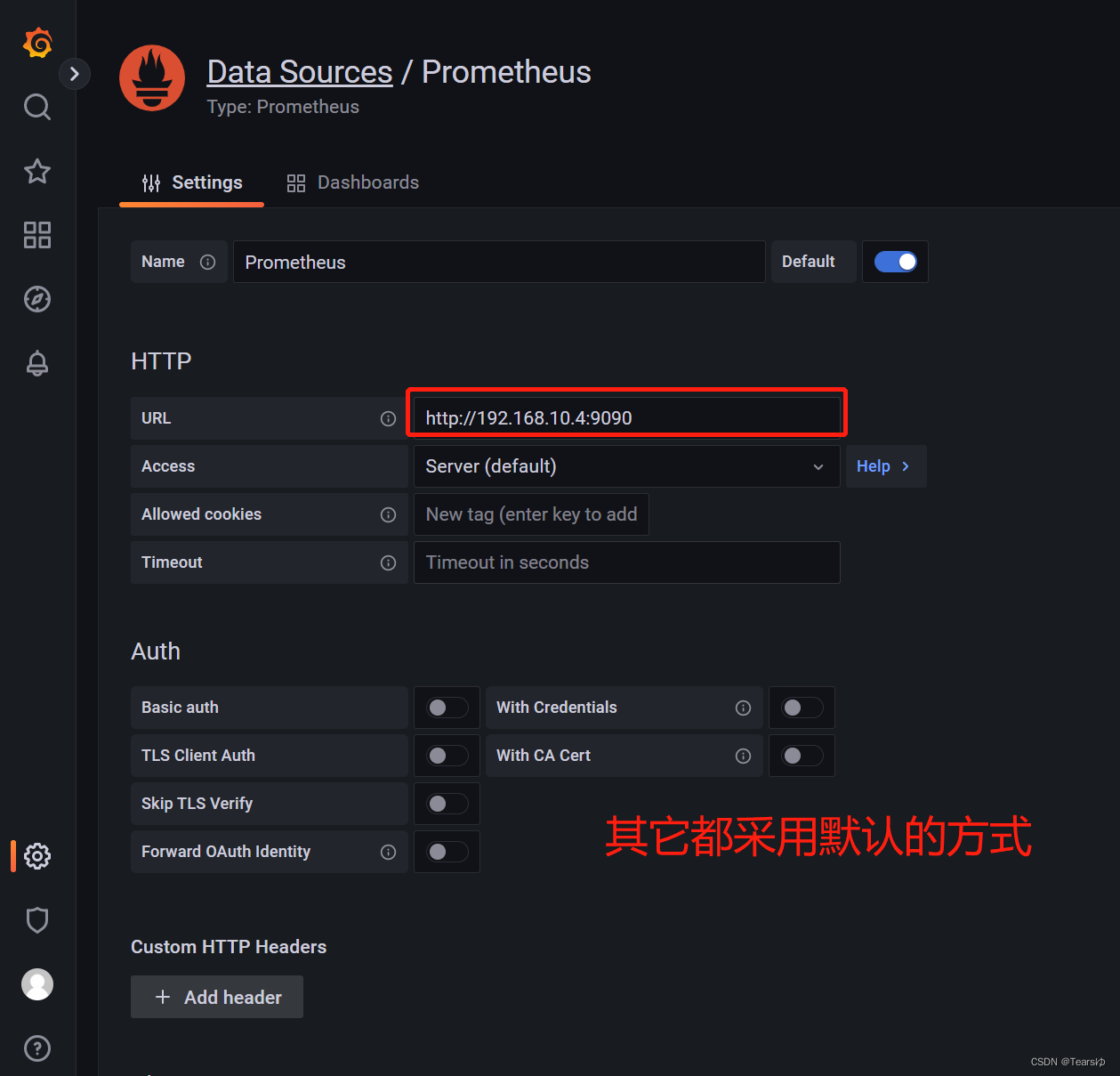Enable the Skip TLS Verify switch

tap(447, 804)
